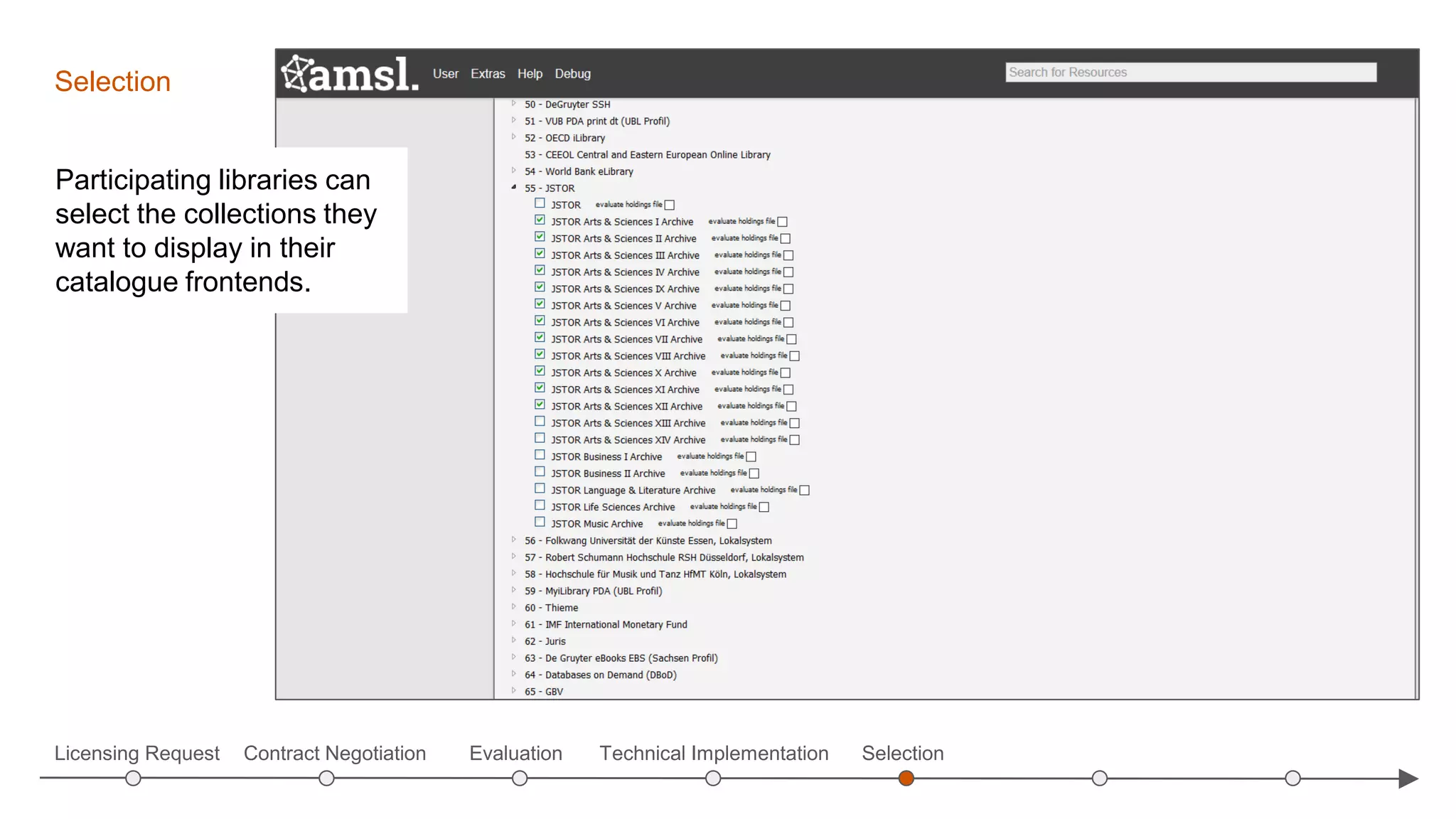Focus the Search for Resources field
This screenshot has height=819, width=1456.
(1191, 73)
